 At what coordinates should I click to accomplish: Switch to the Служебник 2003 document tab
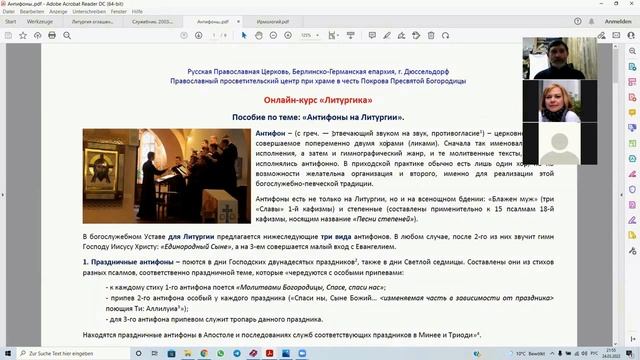point(153,21)
